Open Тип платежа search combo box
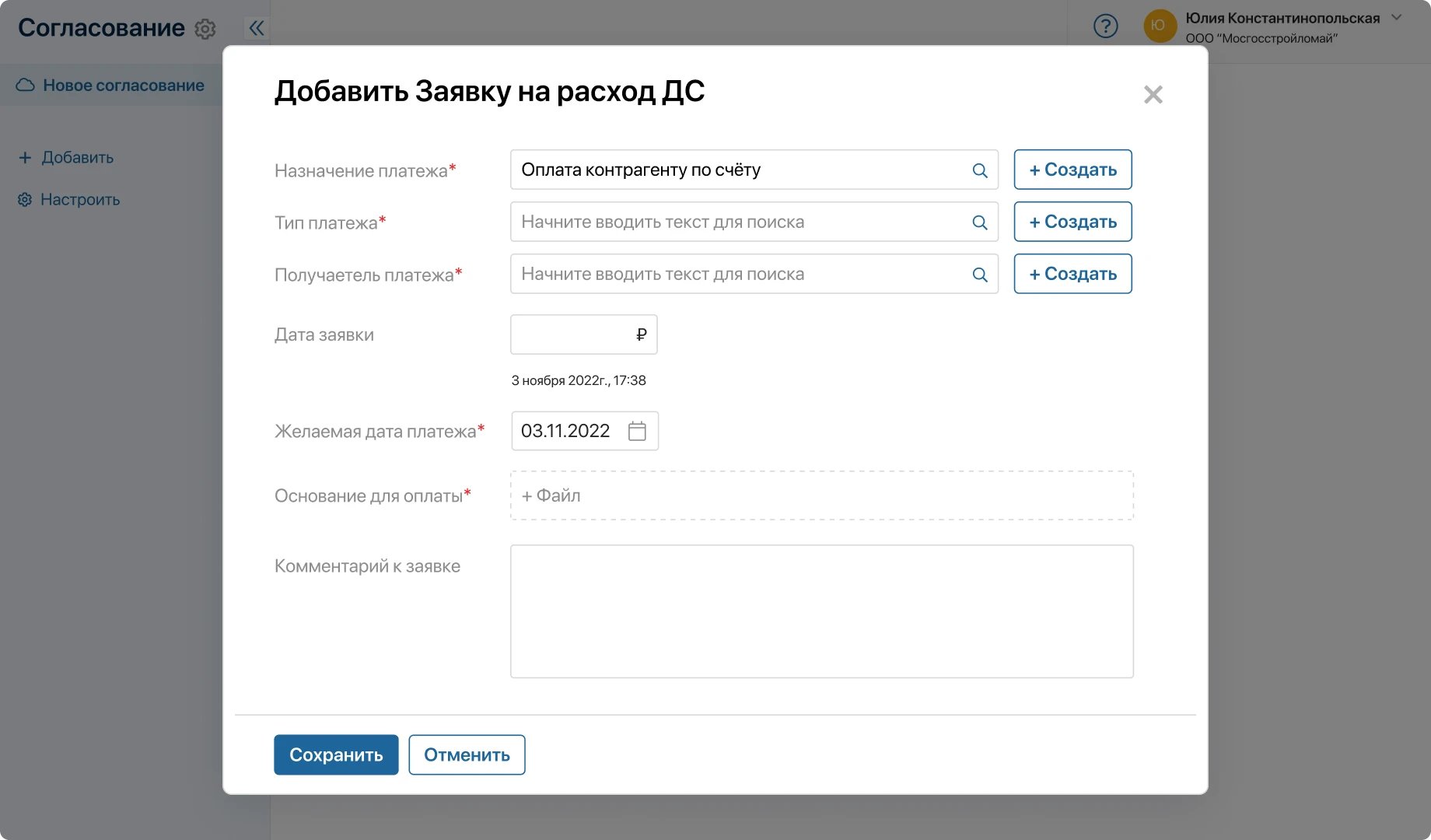1431x840 pixels. [739, 222]
